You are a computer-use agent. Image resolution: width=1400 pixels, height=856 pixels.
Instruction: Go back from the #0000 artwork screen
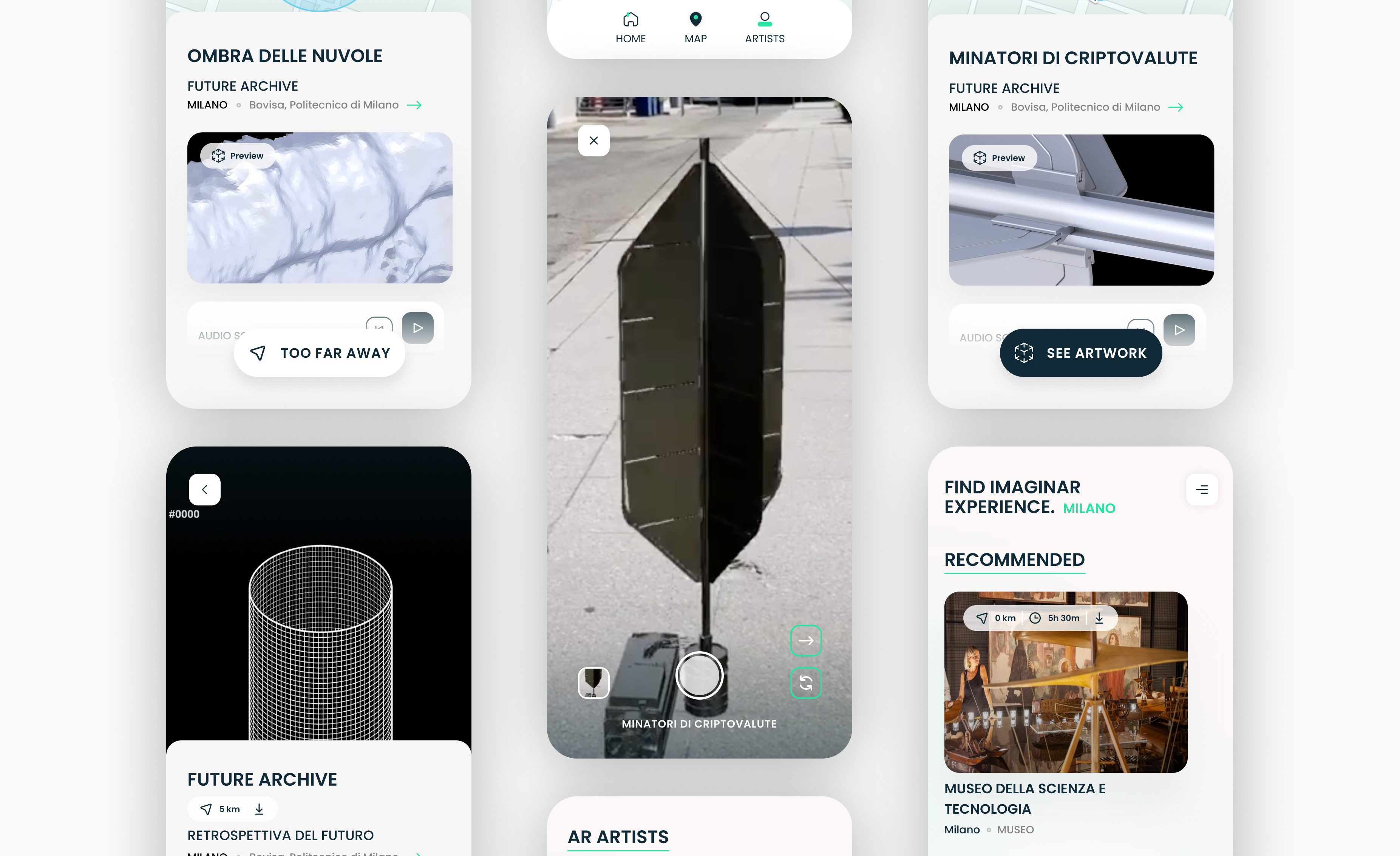coord(204,490)
